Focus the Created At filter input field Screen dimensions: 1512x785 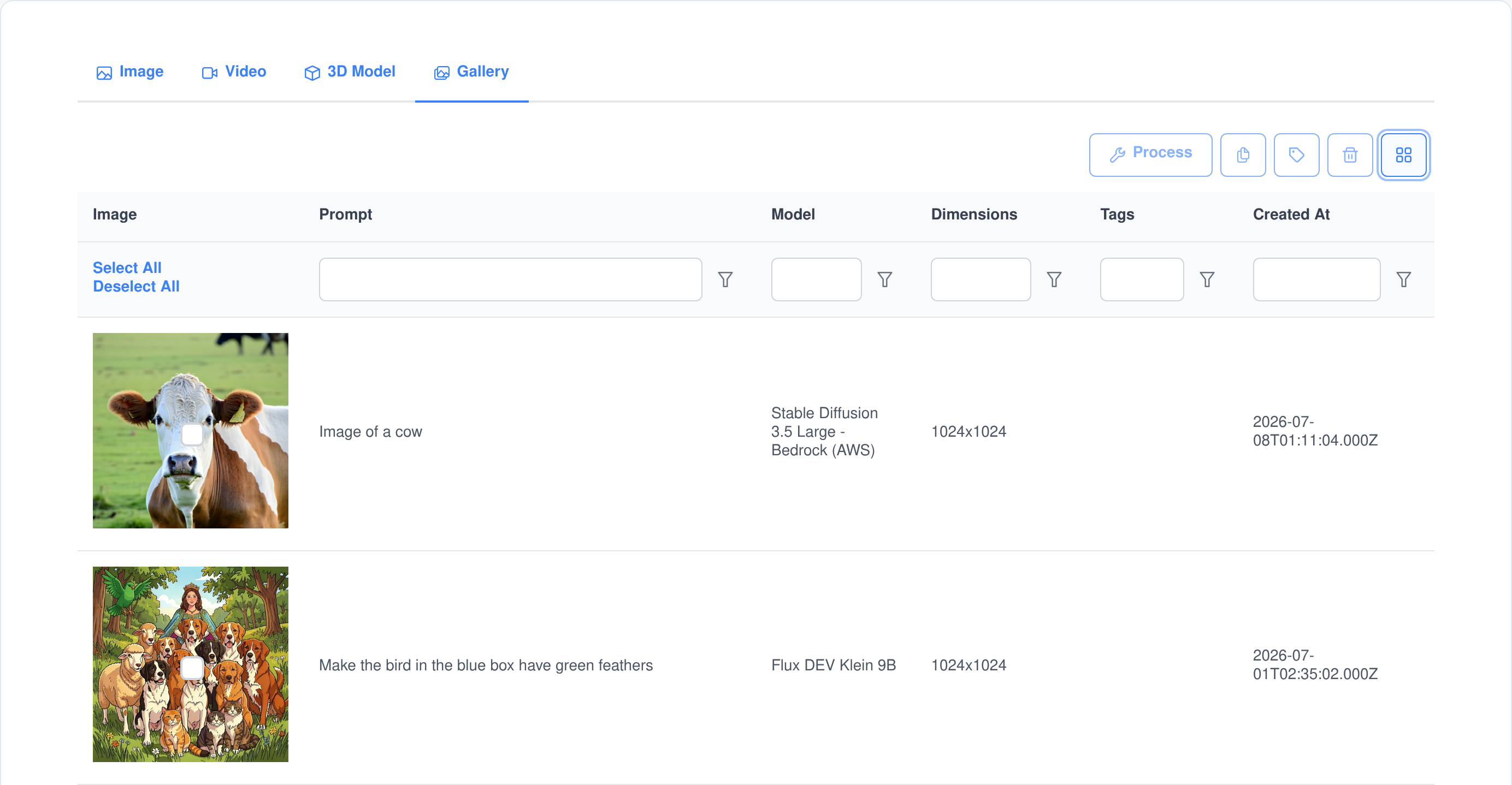click(1316, 279)
